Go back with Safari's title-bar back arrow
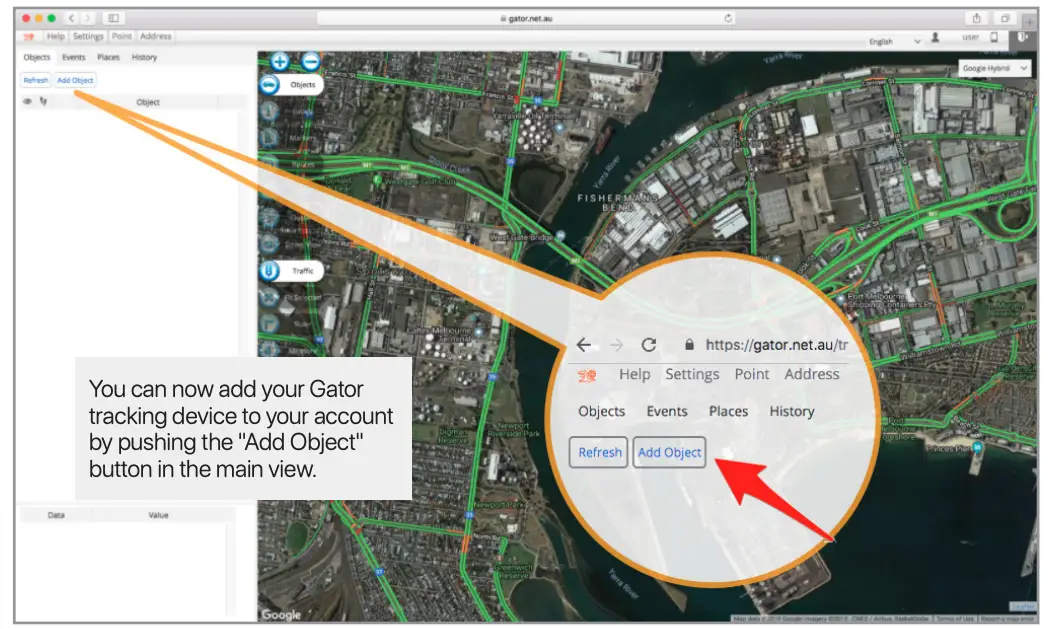This screenshot has height=629, width=1053. [71, 18]
